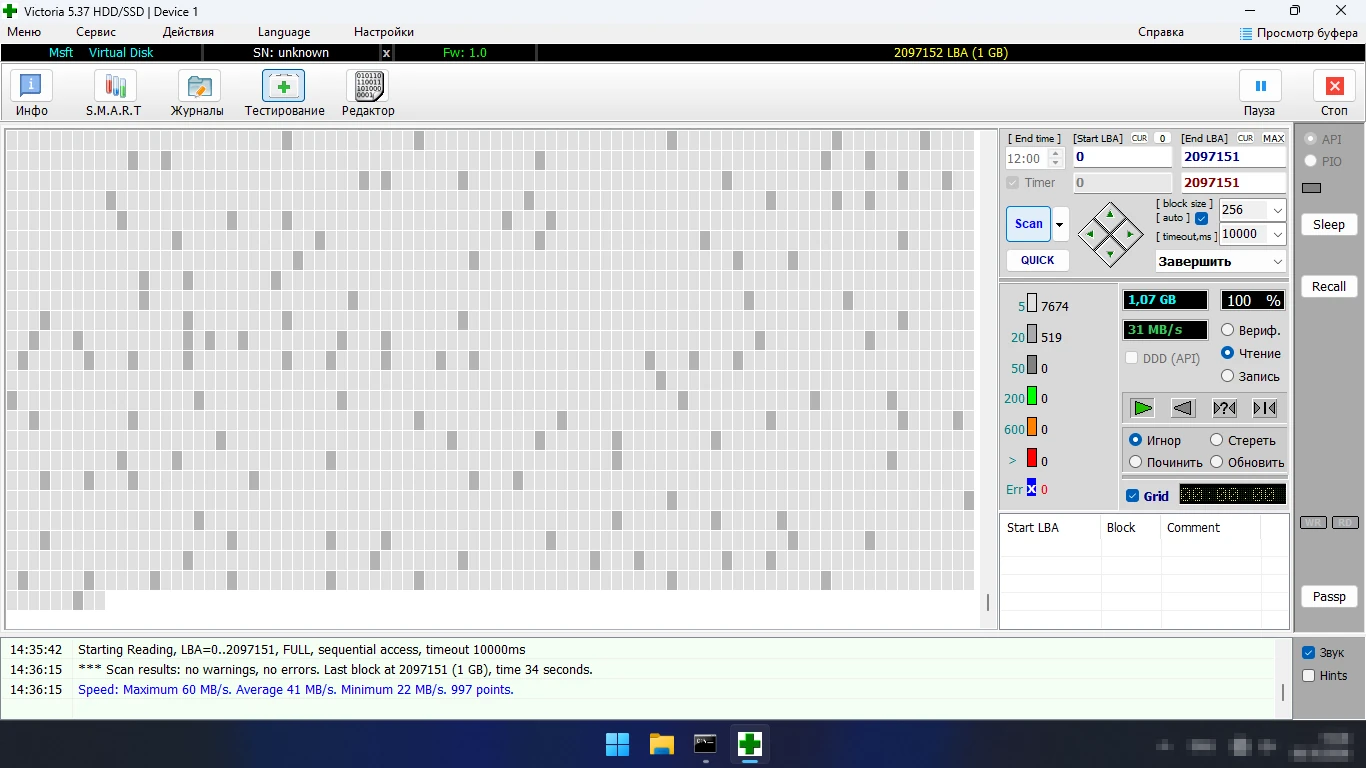Select the Починить remap option
This screenshot has height=768, width=1366.
pos(1166,462)
